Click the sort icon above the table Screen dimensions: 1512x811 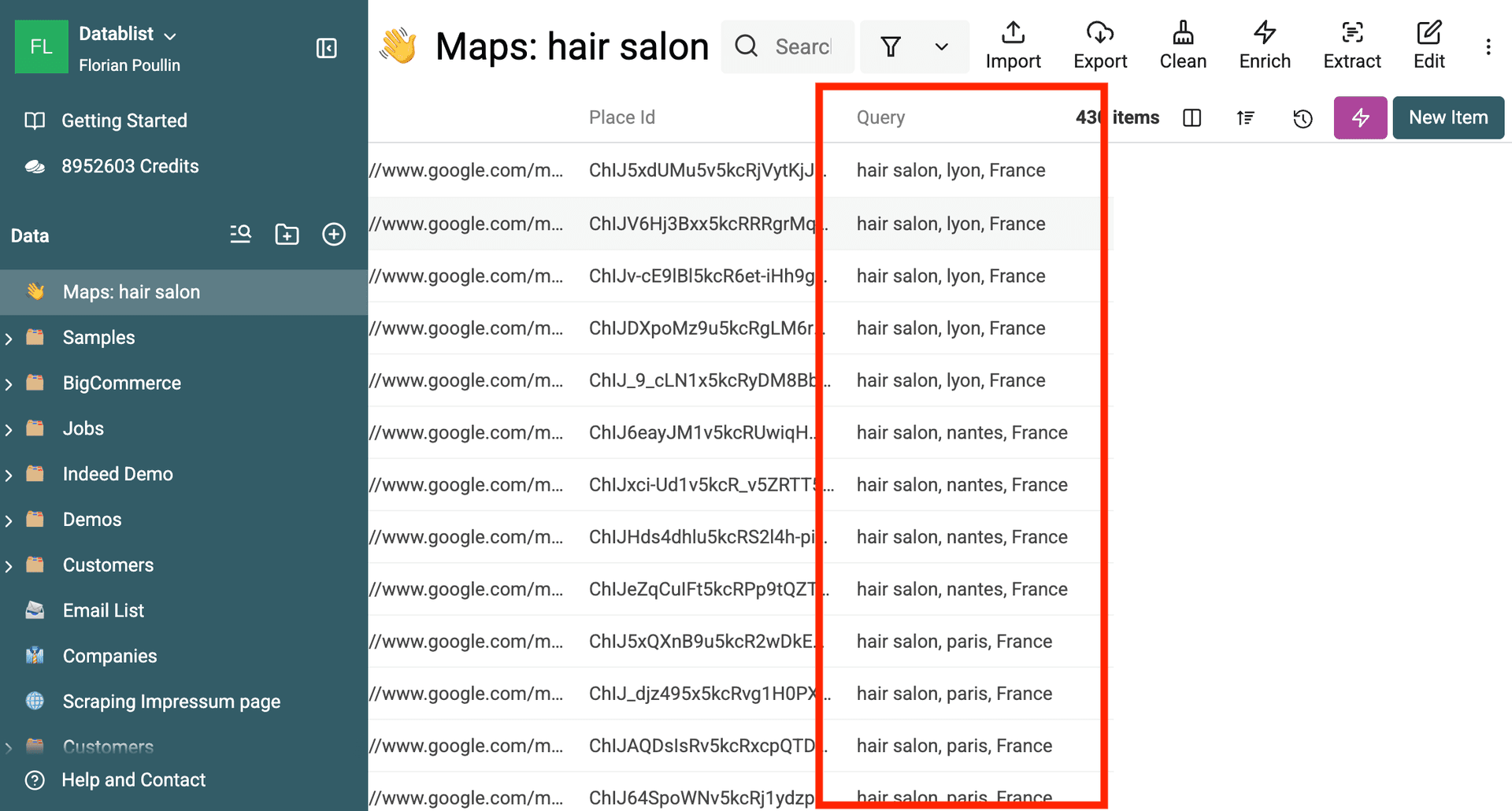point(1245,117)
